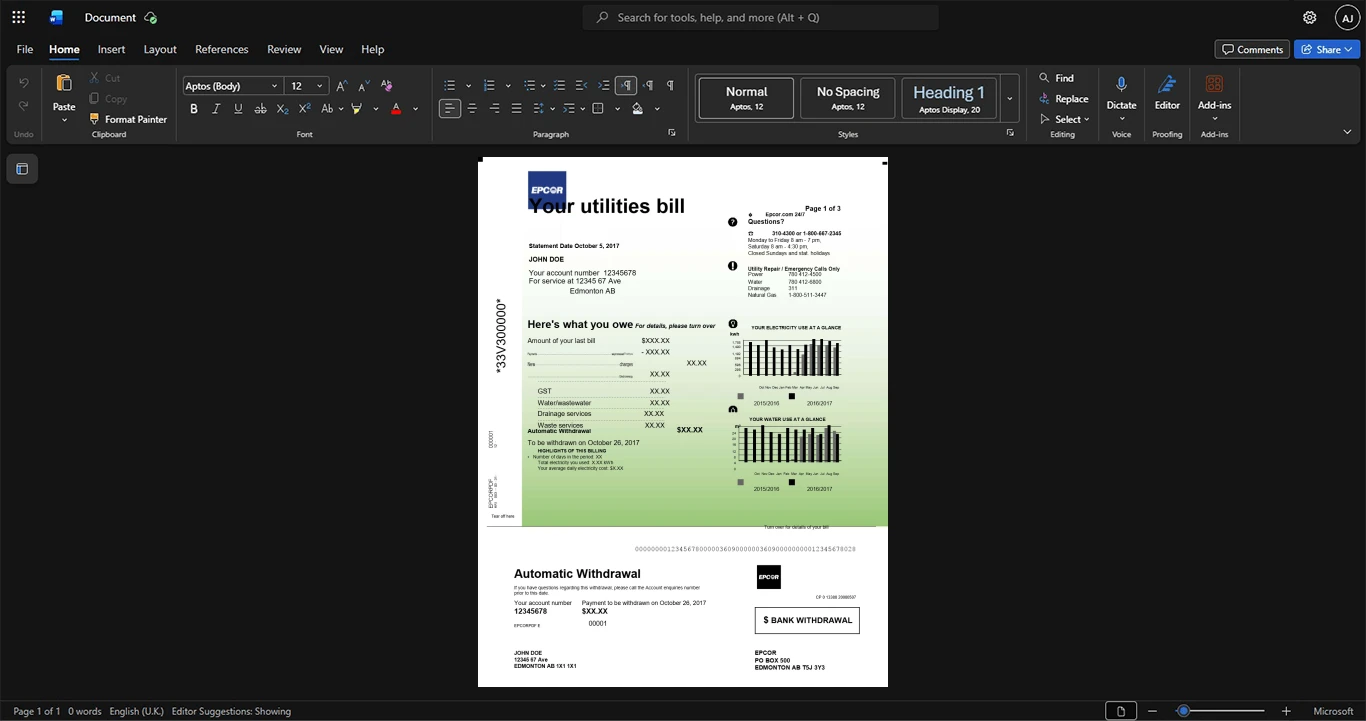
Task: Collapse the ribbon with the chevron
Action: point(1347,131)
